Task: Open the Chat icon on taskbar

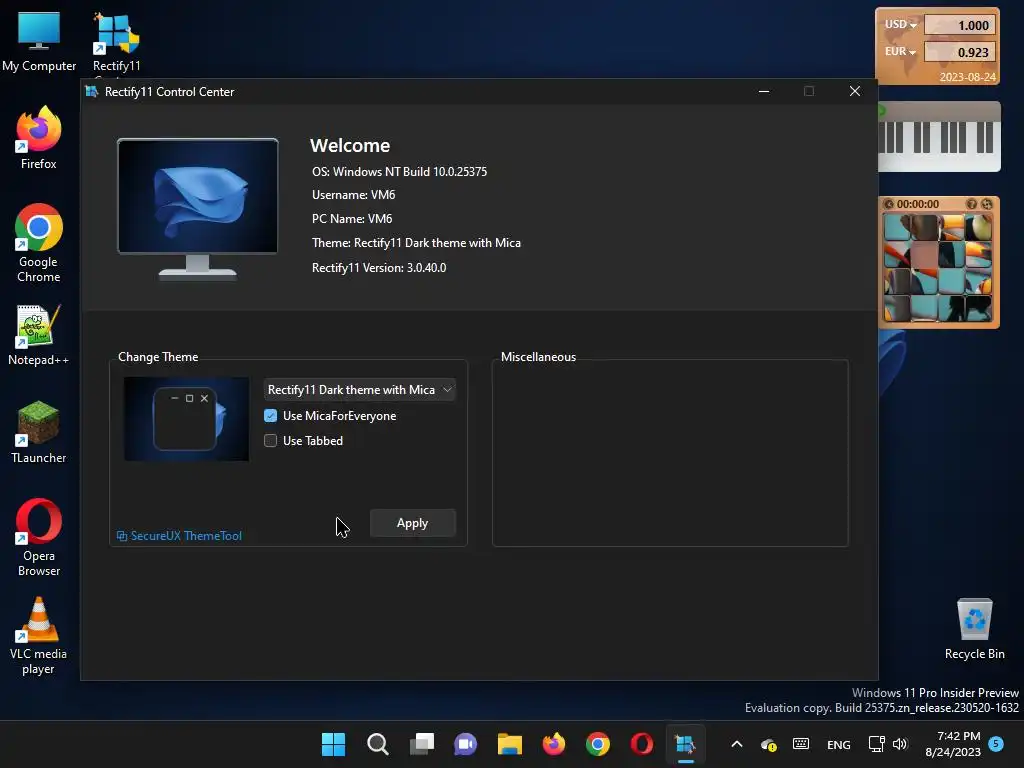Action: (x=466, y=744)
